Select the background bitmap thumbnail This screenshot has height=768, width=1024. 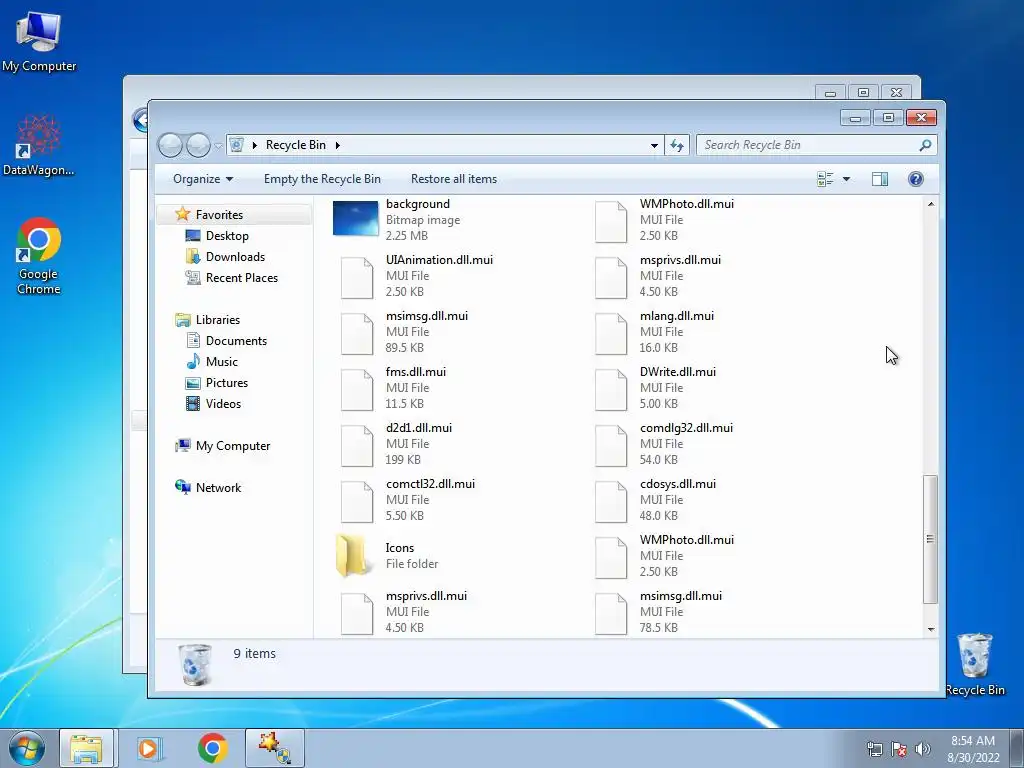pyautogui.click(x=355, y=218)
